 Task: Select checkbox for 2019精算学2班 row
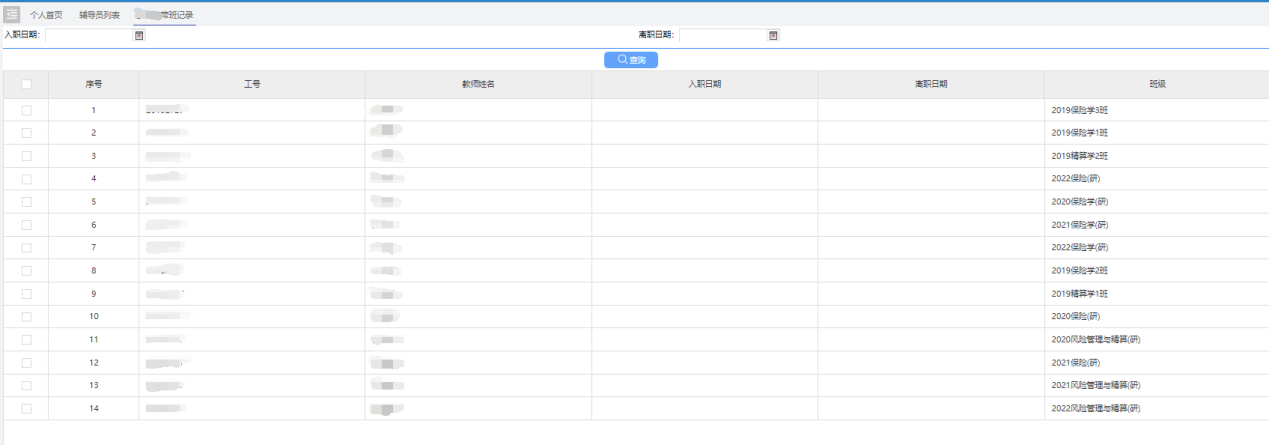pyautogui.click(x=26, y=156)
